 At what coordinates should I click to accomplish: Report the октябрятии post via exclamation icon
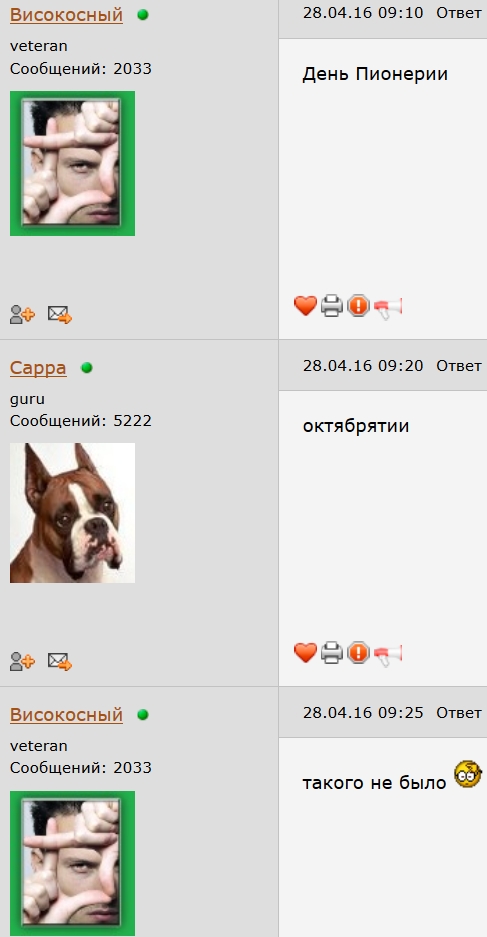tap(359, 653)
